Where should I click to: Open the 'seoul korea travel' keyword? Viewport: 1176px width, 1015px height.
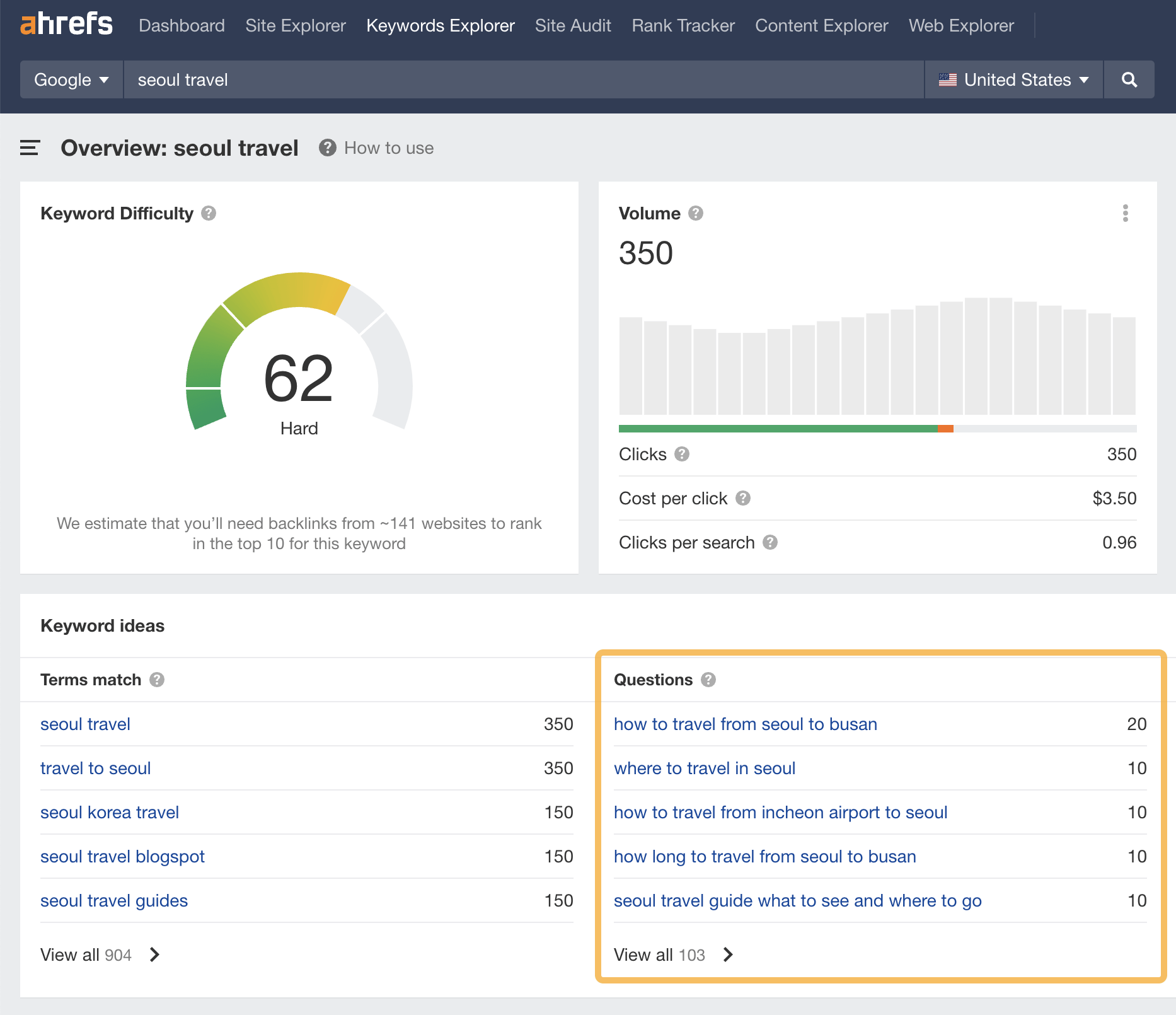click(109, 812)
